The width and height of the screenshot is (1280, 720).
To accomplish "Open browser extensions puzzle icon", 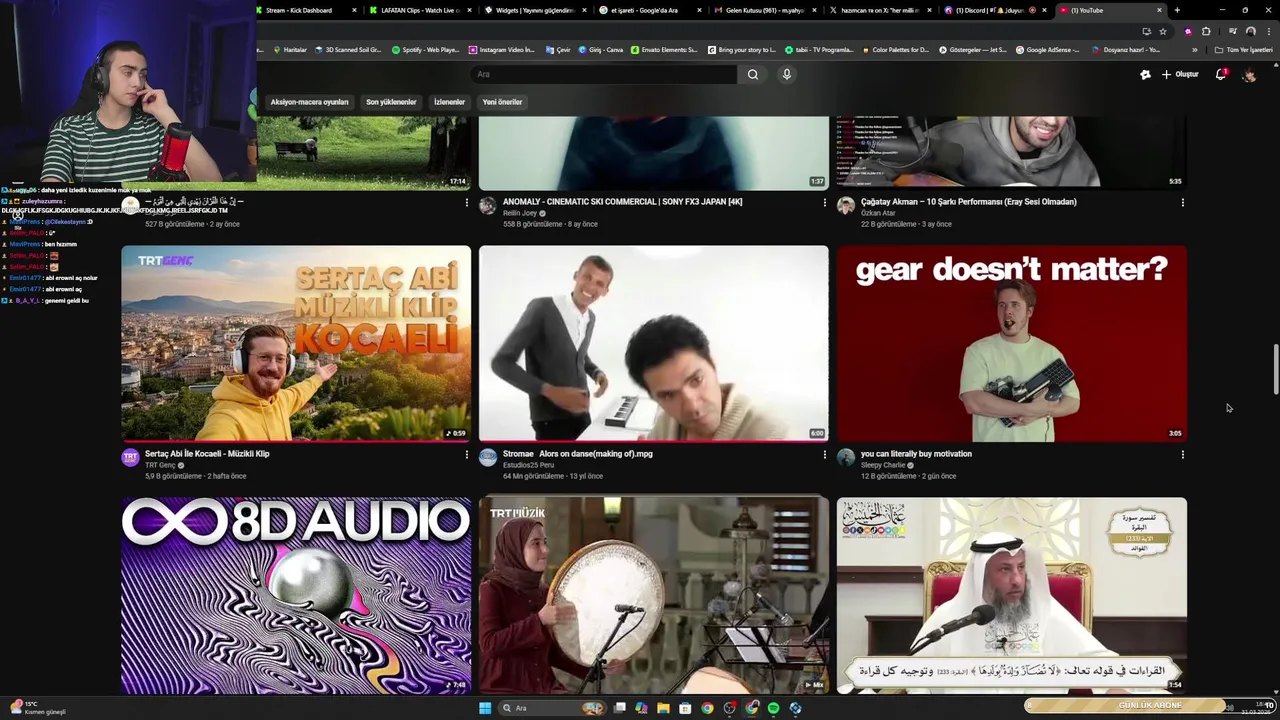I will tap(1205, 31).
